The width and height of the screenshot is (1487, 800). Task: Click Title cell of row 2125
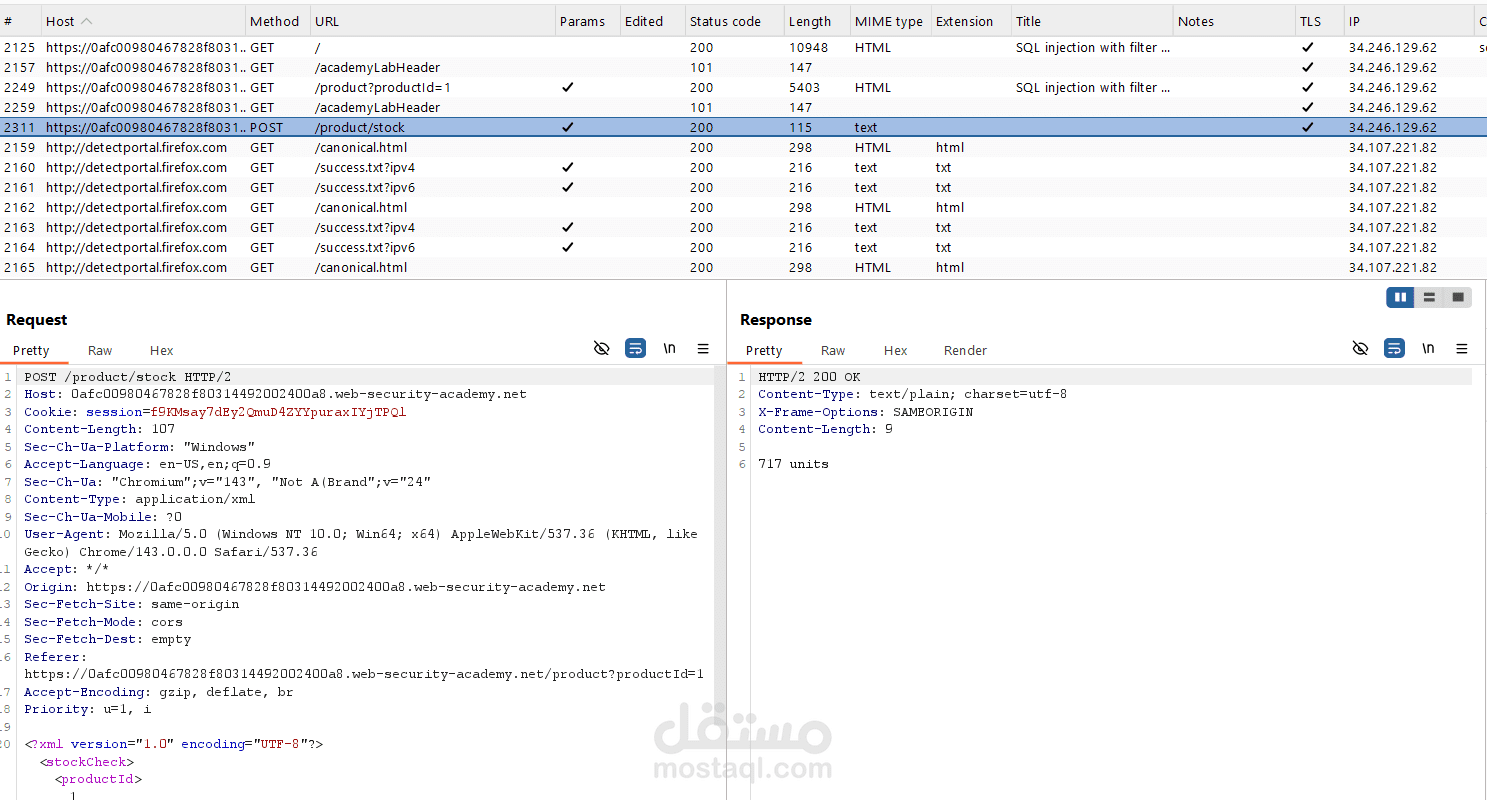(x=1092, y=47)
